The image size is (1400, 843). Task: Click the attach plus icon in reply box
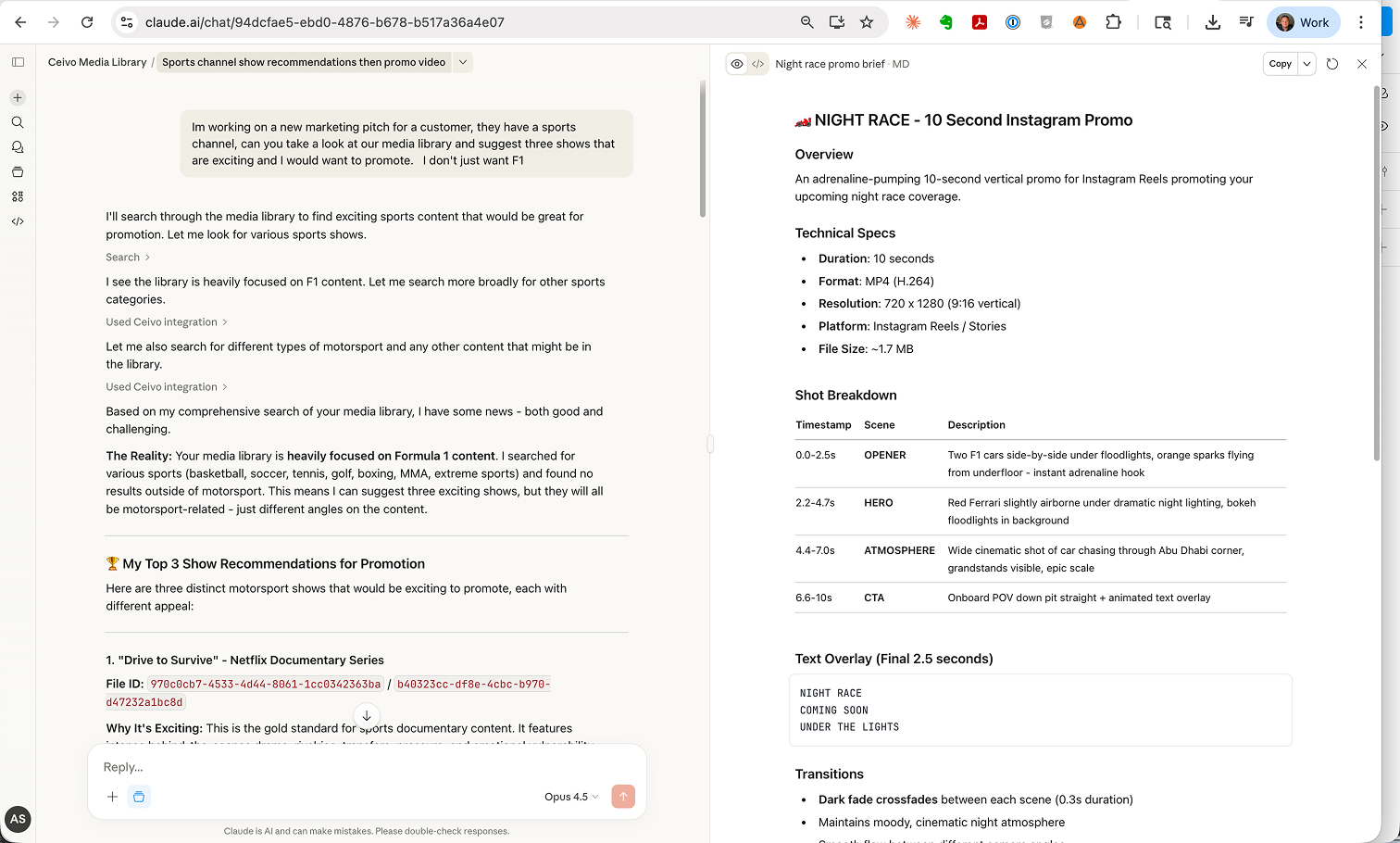112,797
